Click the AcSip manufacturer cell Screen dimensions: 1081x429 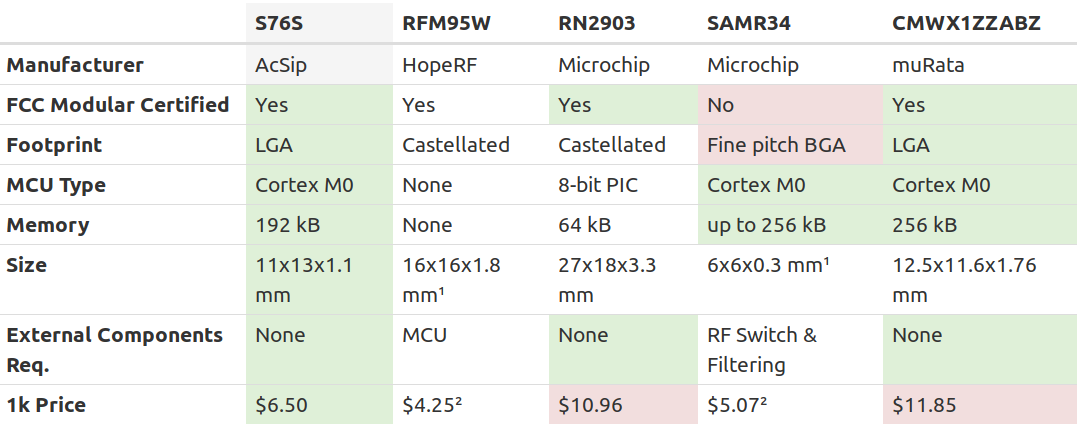click(319, 65)
